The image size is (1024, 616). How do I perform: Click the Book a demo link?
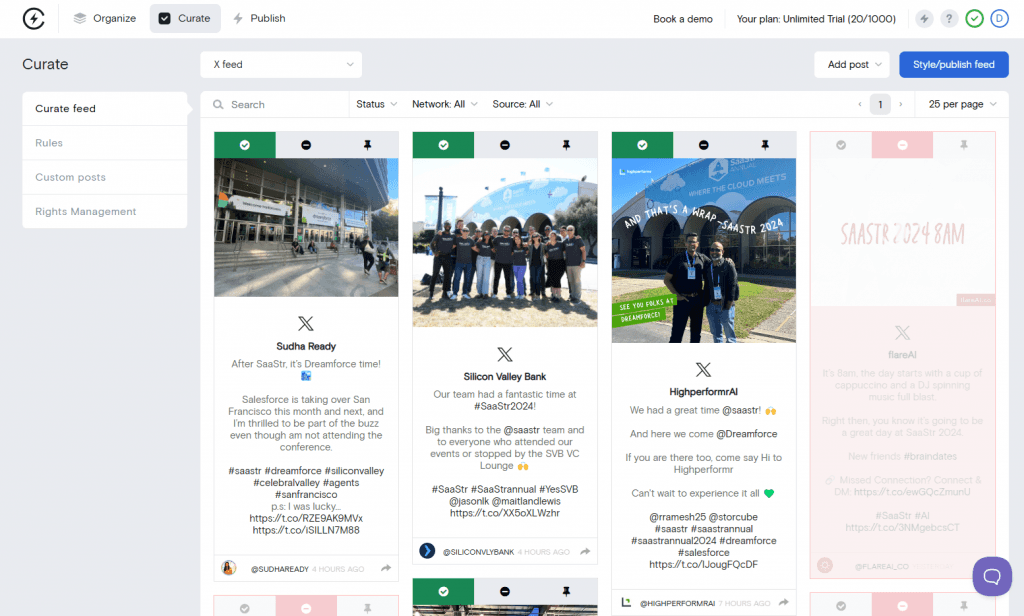[682, 19]
